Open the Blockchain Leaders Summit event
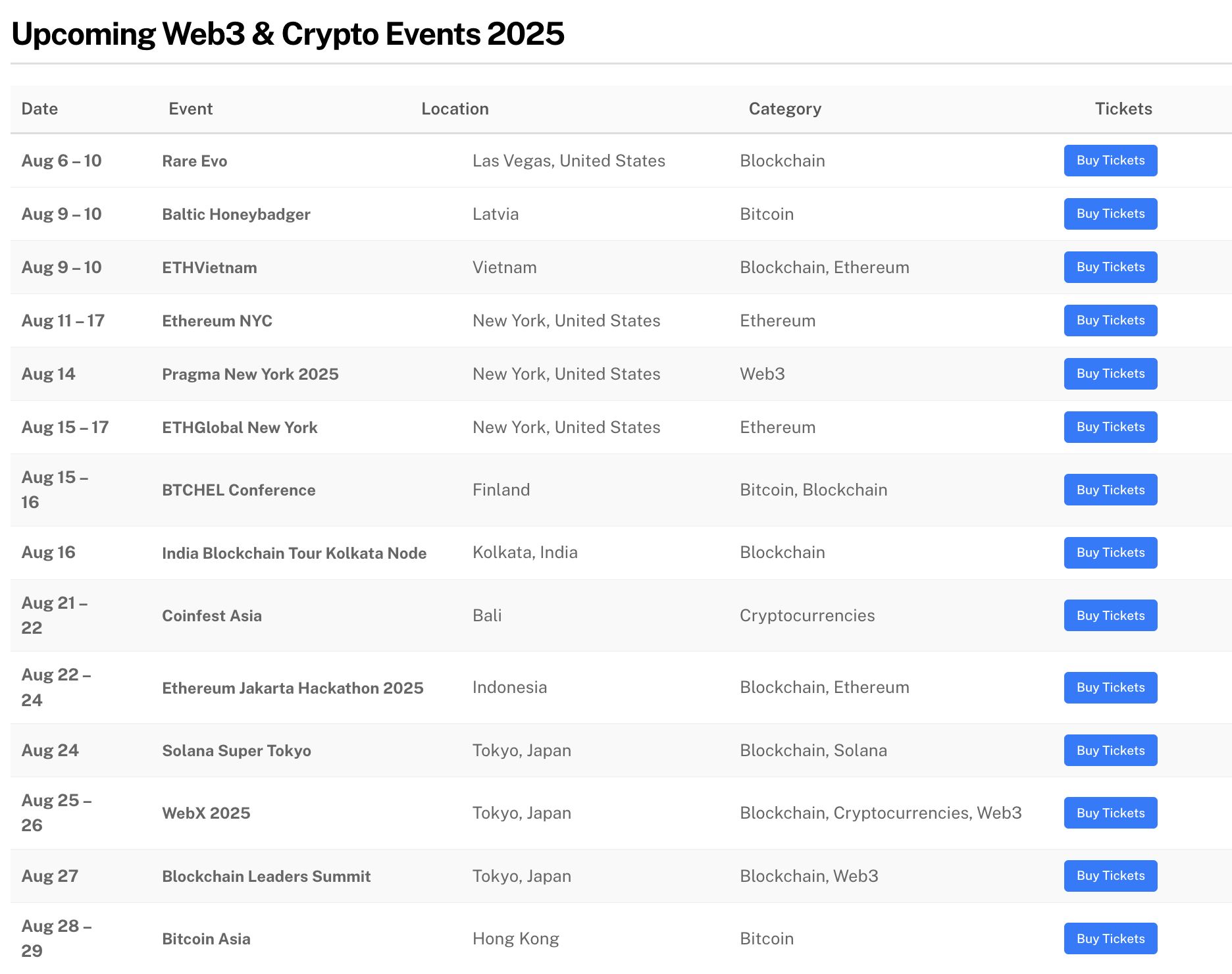 pos(267,877)
